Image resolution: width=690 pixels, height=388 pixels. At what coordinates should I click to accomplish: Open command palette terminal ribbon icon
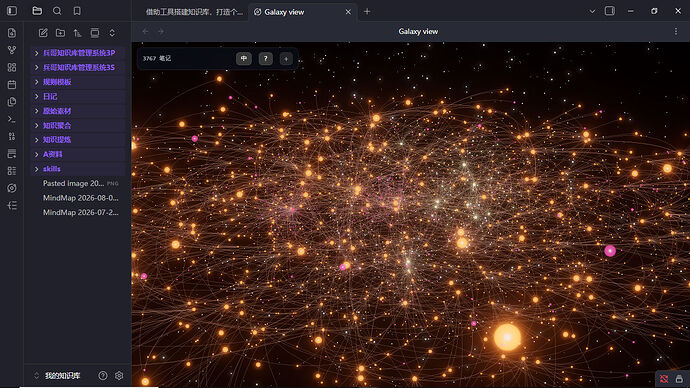coord(12,119)
